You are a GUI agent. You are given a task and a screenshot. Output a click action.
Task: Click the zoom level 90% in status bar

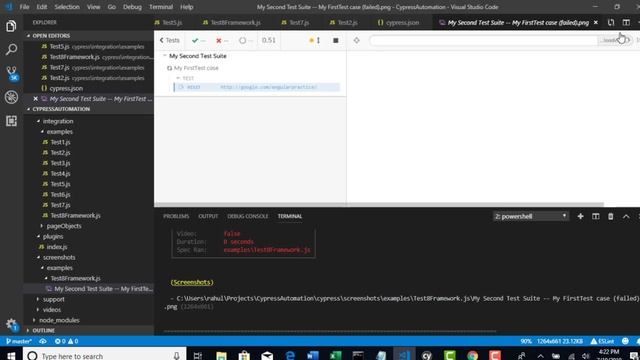click(x=526, y=341)
